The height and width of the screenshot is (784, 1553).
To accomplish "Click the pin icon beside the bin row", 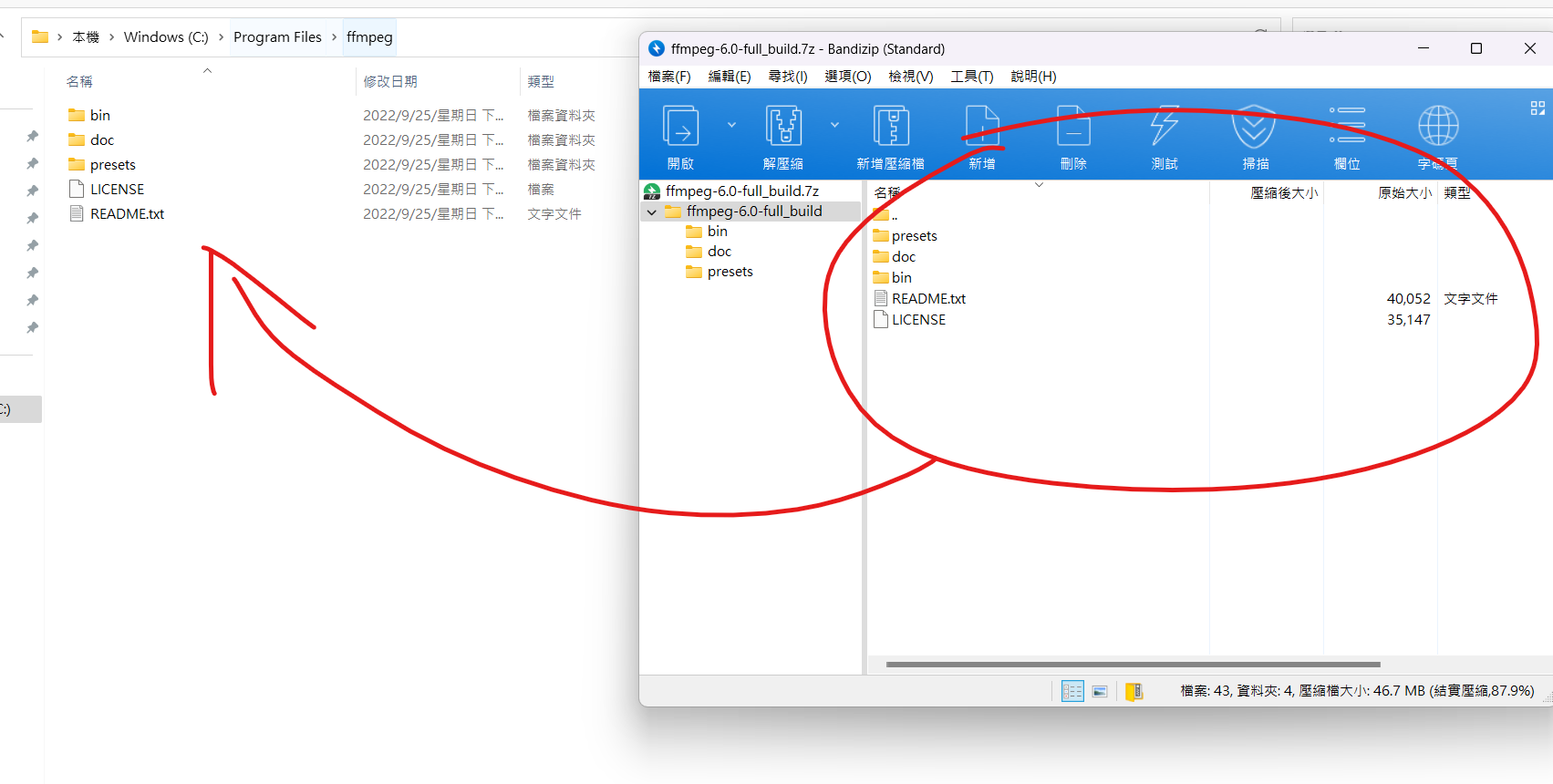I will pyautogui.click(x=33, y=136).
